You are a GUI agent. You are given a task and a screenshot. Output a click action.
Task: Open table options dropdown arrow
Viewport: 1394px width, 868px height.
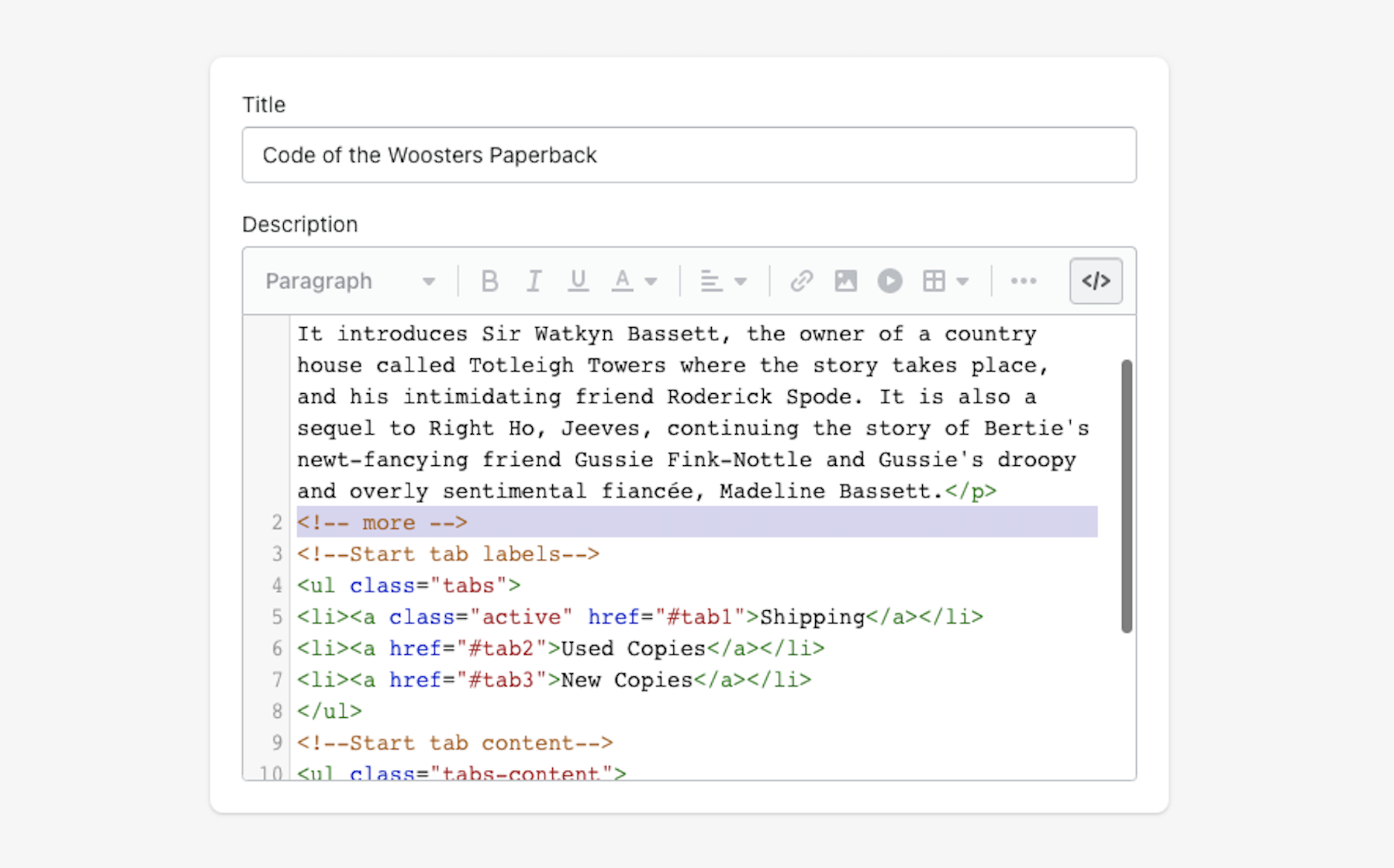click(962, 282)
